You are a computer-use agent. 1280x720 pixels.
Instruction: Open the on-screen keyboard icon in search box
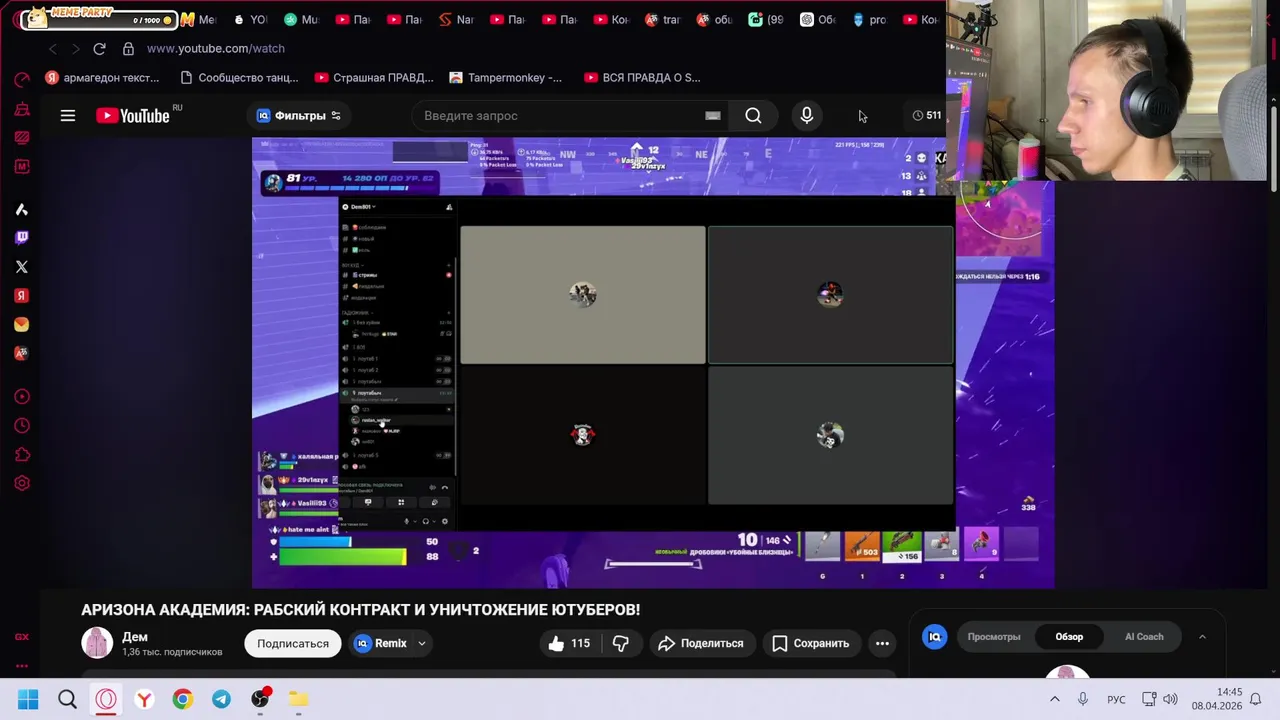(713, 116)
